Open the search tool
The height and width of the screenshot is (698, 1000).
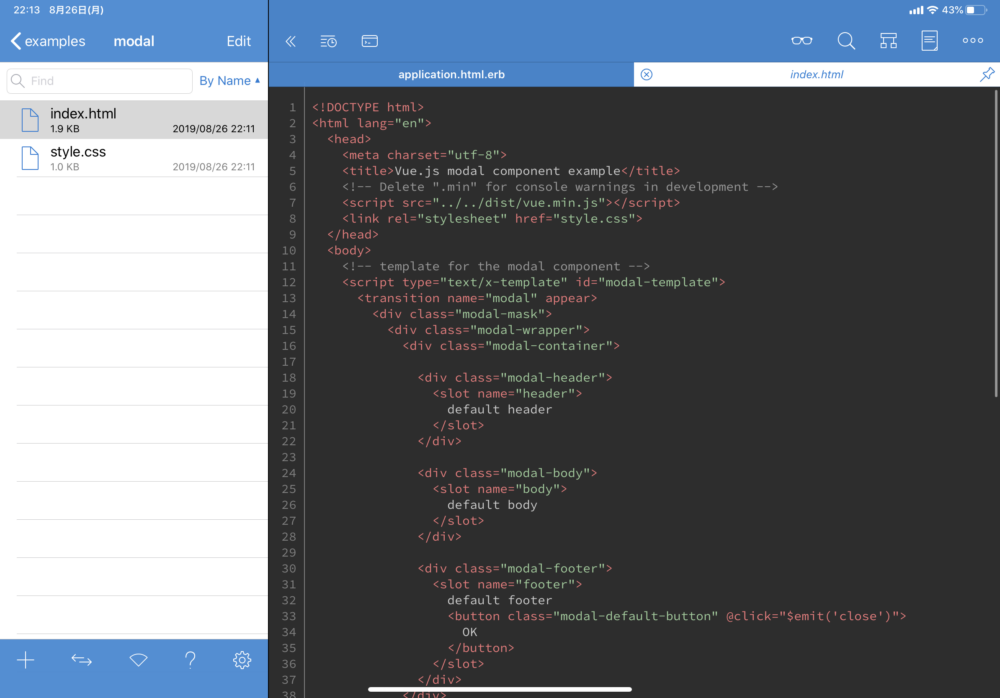click(845, 41)
